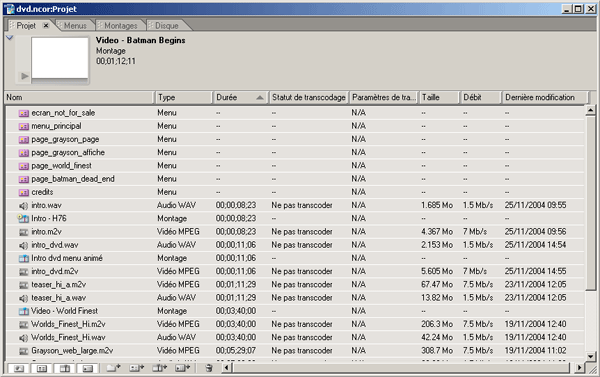Click the intro.wav audio speaker icon
Screen dimensions: 600x377
pyautogui.click(x=24, y=206)
